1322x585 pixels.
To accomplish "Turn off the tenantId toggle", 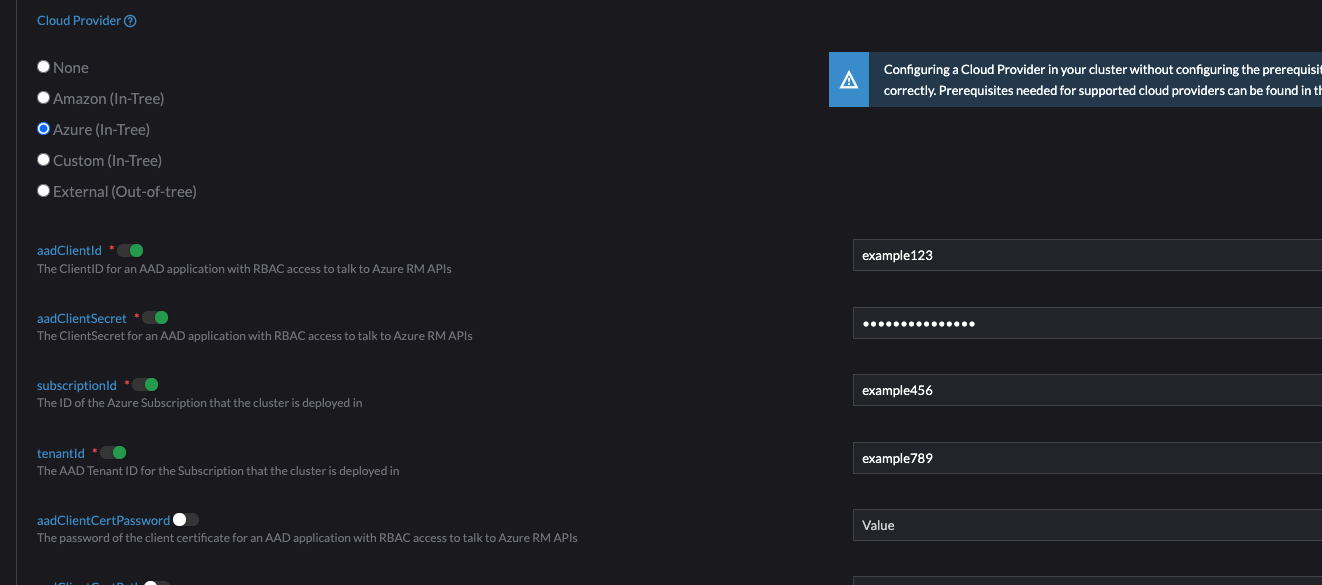I will pos(114,452).
